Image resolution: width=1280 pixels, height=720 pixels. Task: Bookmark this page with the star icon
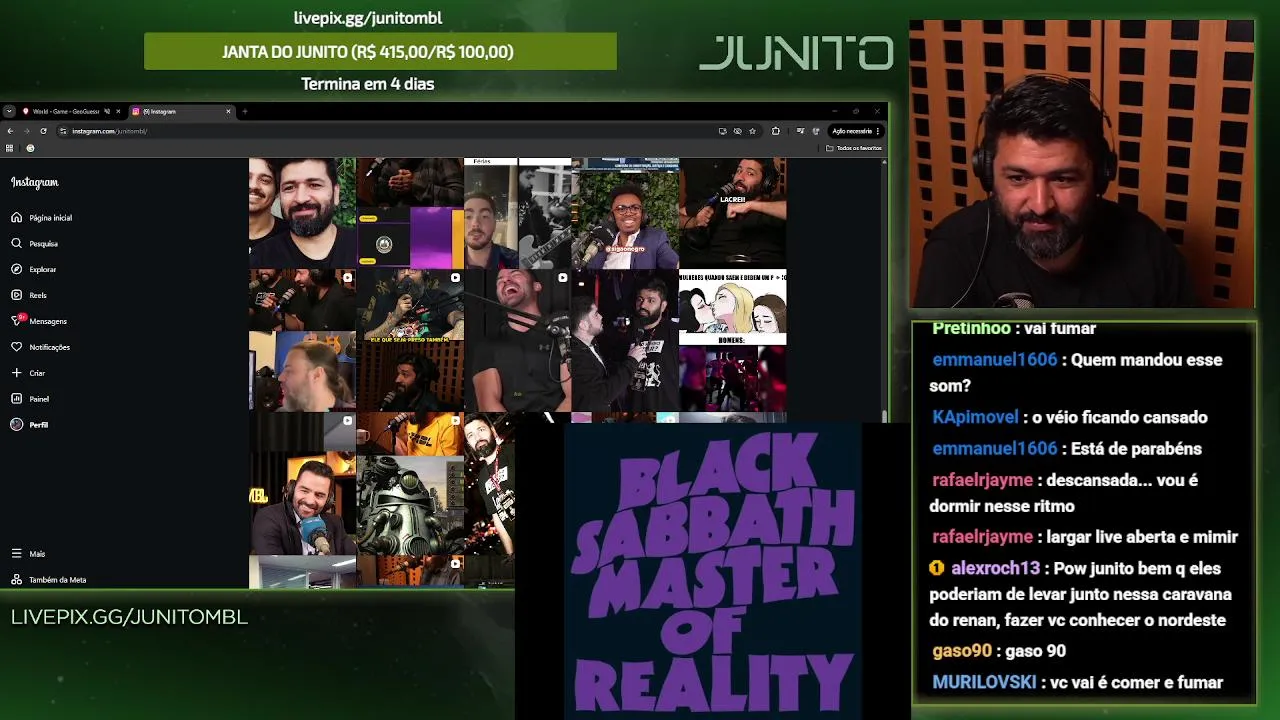752,131
